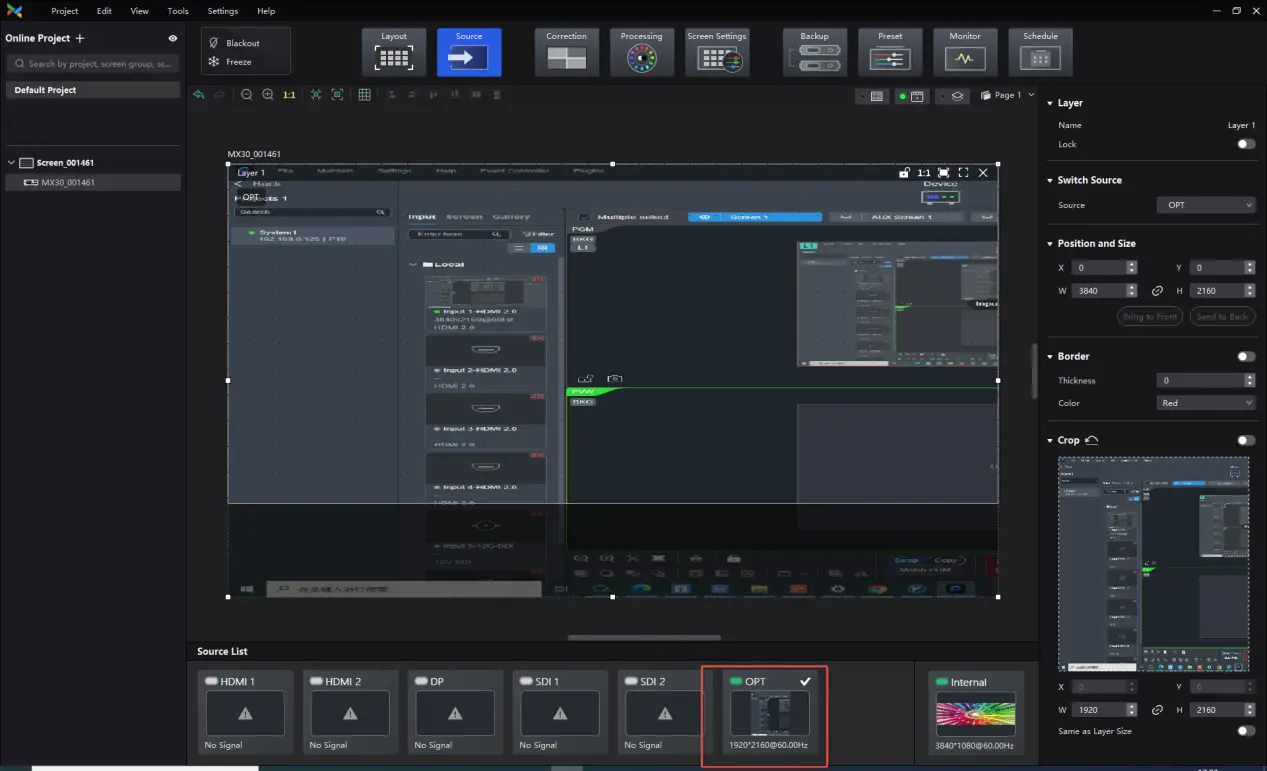Open the border Color dropdown
The height and width of the screenshot is (771, 1267).
(x=1205, y=403)
